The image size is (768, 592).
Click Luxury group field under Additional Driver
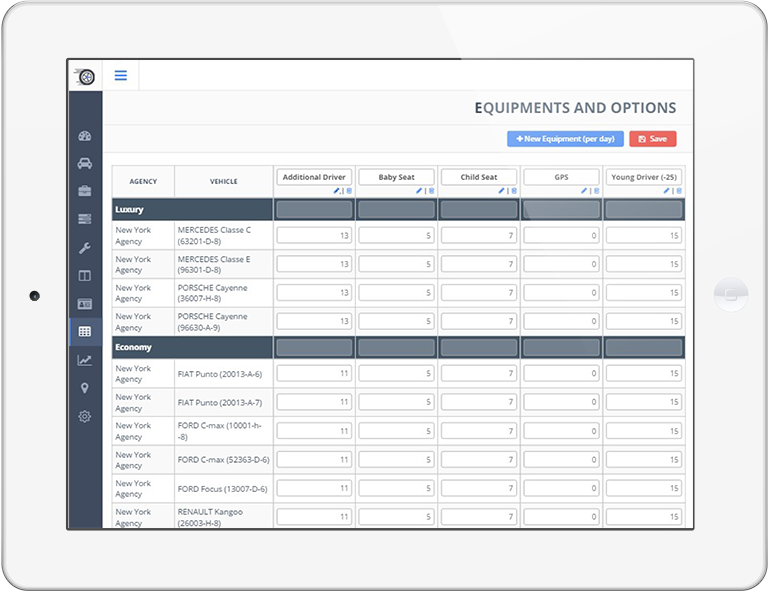pos(315,209)
